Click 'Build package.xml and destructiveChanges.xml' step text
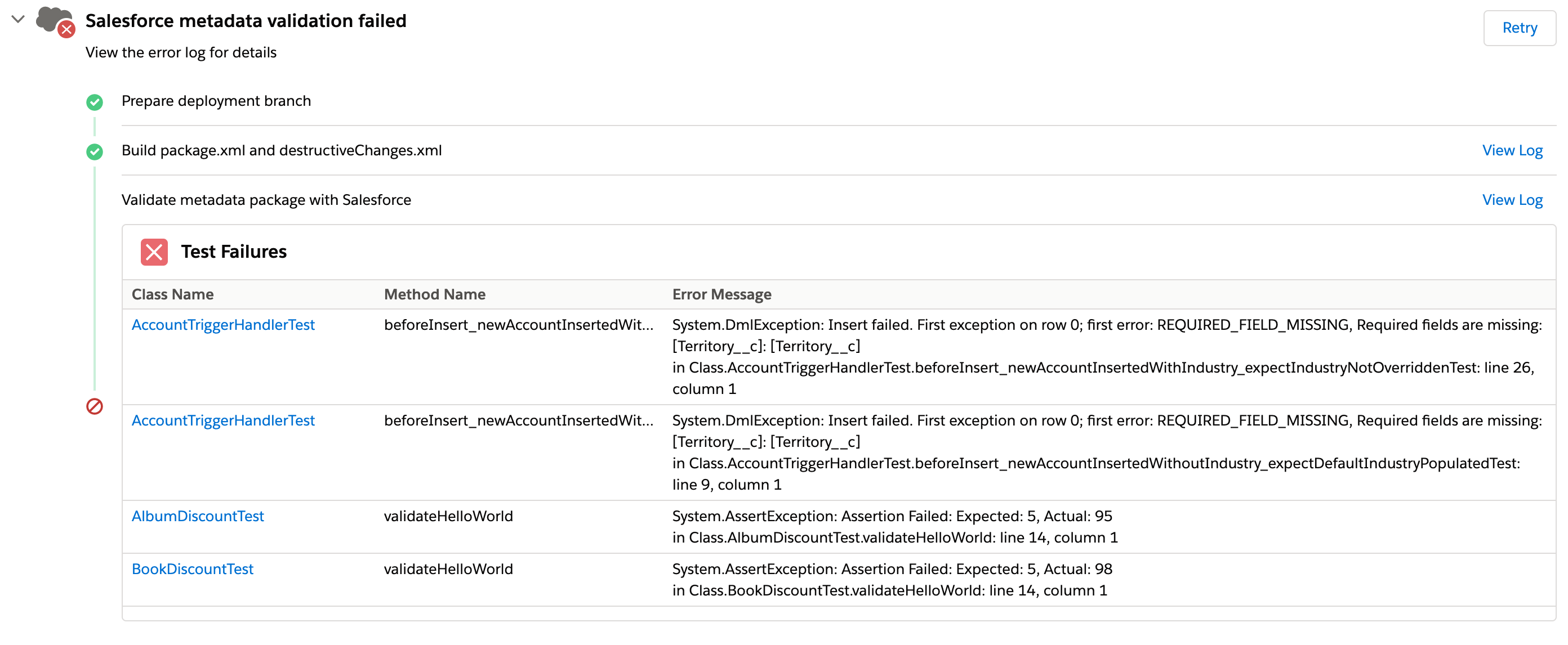Viewport: 1568px width, 645px height. click(x=282, y=150)
